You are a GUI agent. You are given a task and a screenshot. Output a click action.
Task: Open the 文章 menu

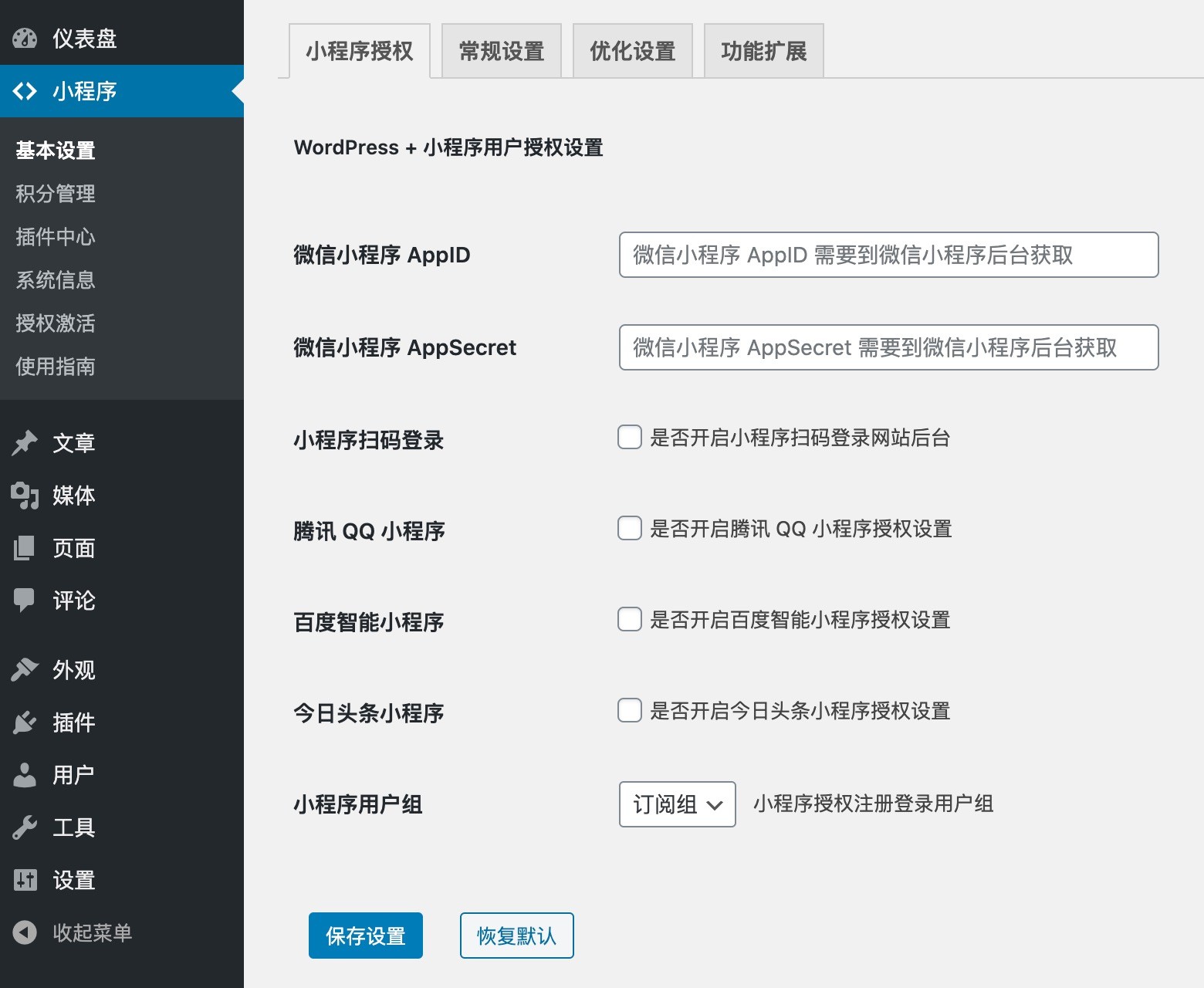pos(122,443)
